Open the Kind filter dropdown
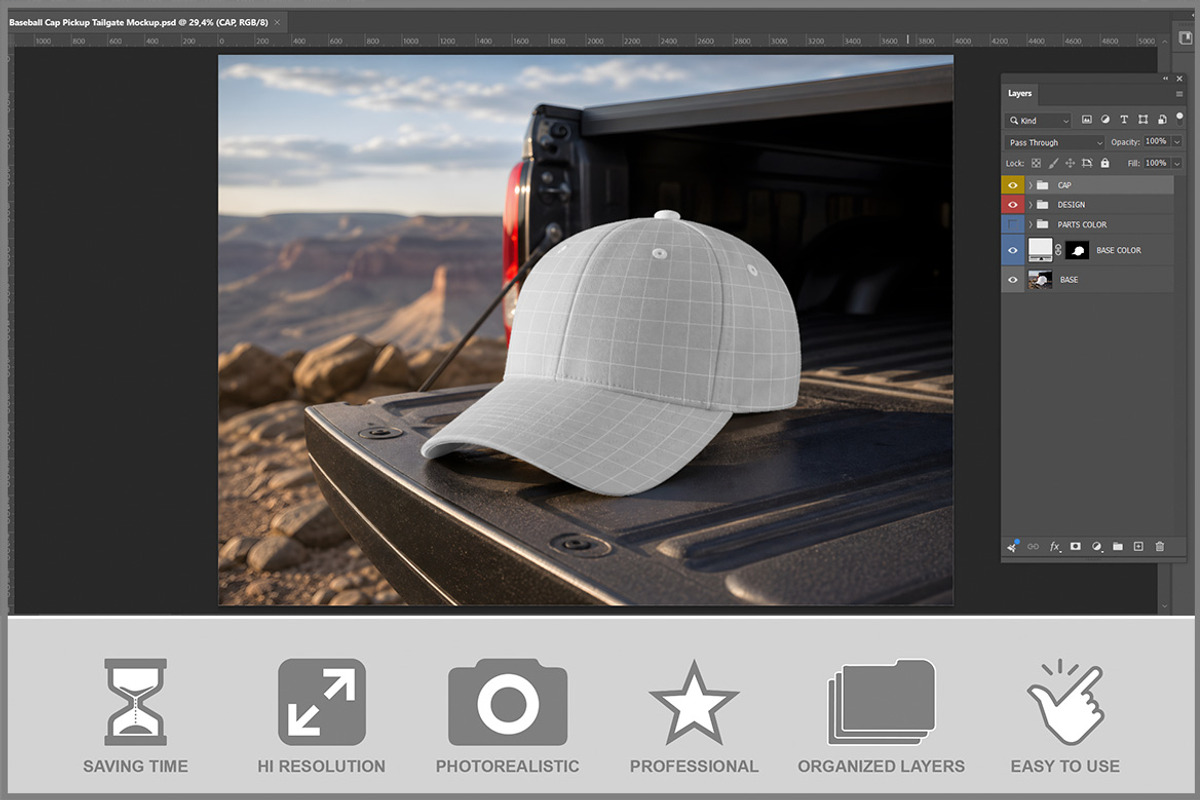Screen dimensions: 1200x800 [1038, 120]
